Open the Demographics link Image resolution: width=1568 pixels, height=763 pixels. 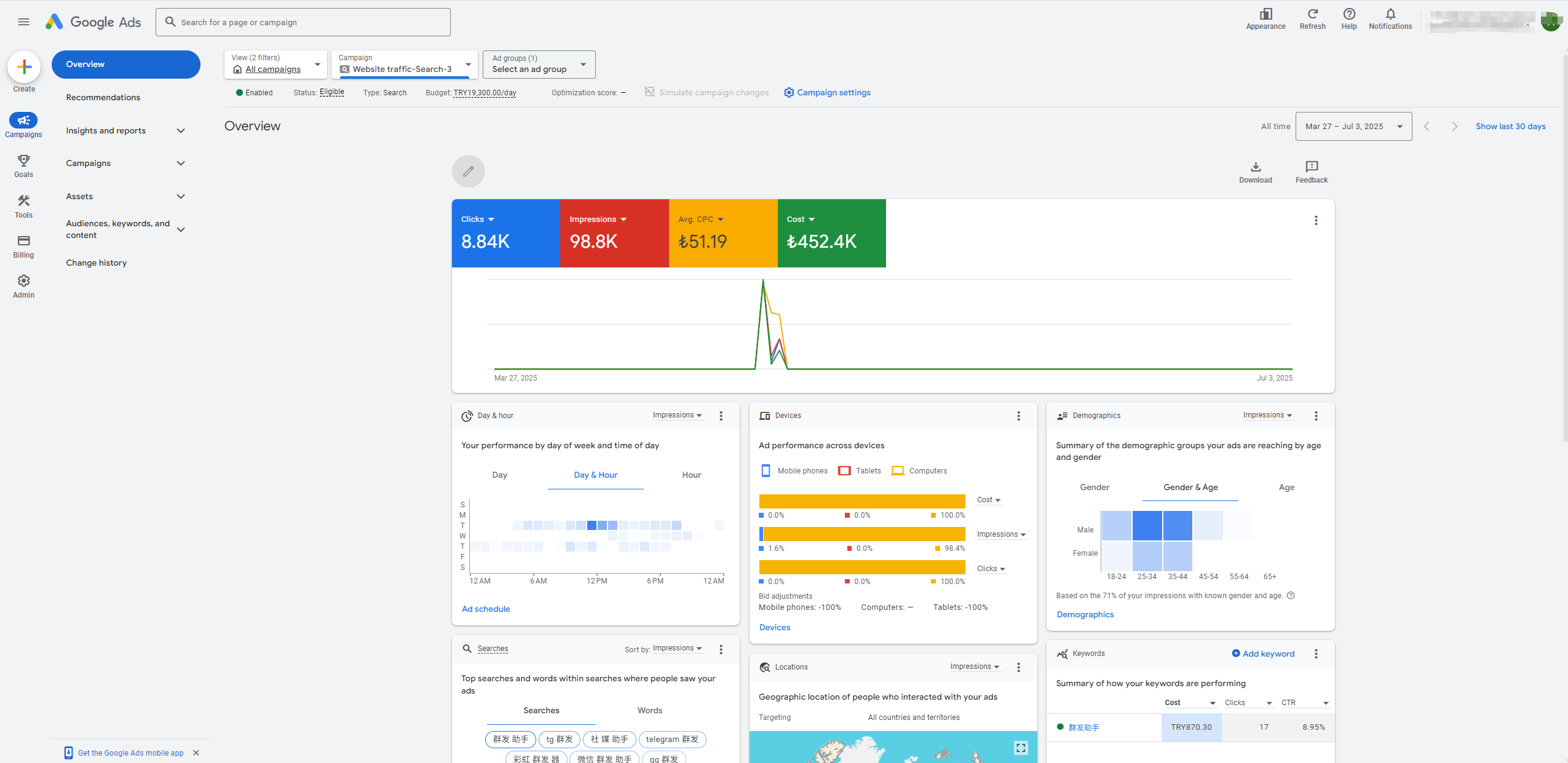click(x=1085, y=614)
